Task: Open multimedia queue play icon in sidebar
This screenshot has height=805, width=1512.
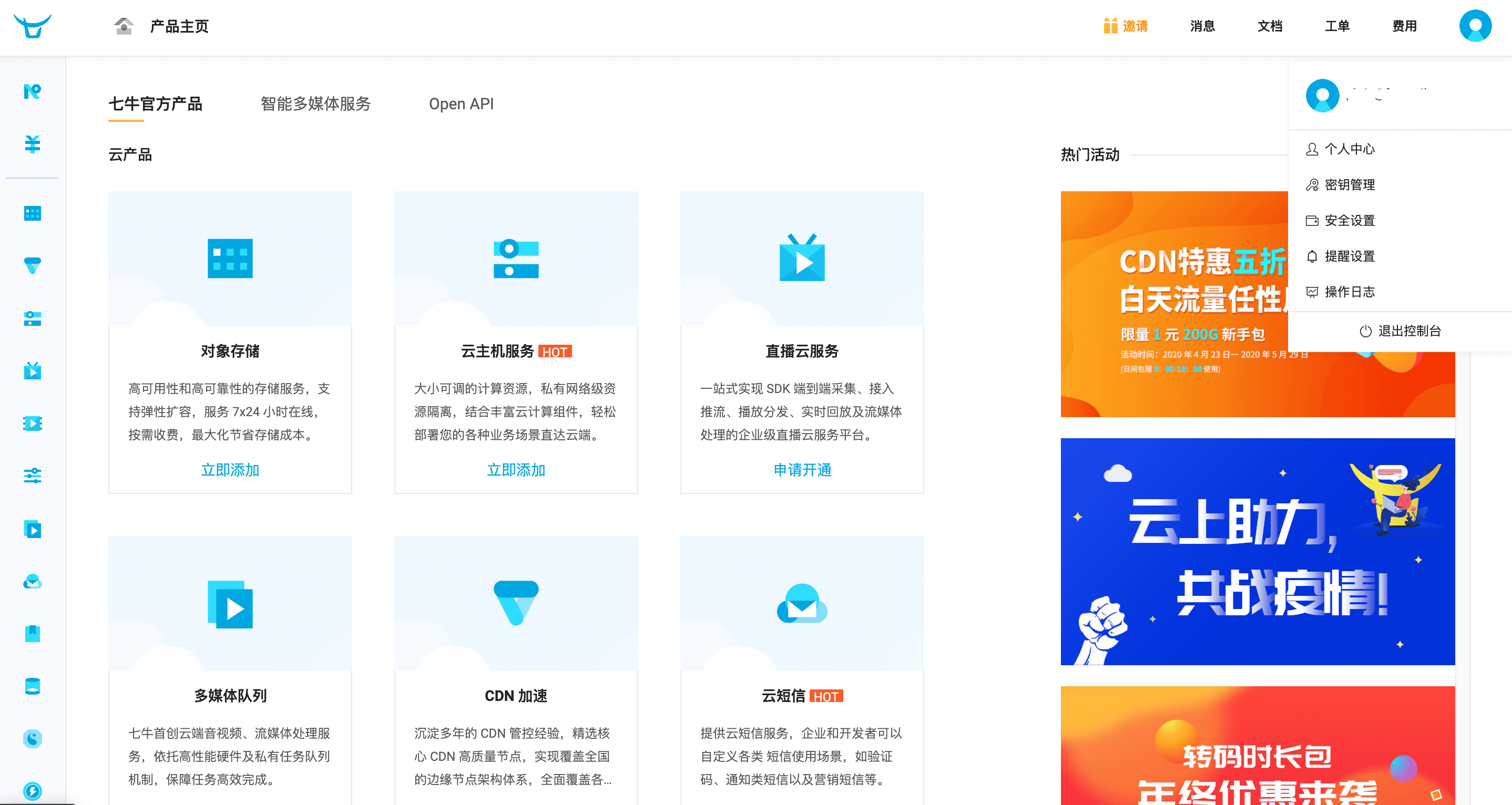Action: 32,529
